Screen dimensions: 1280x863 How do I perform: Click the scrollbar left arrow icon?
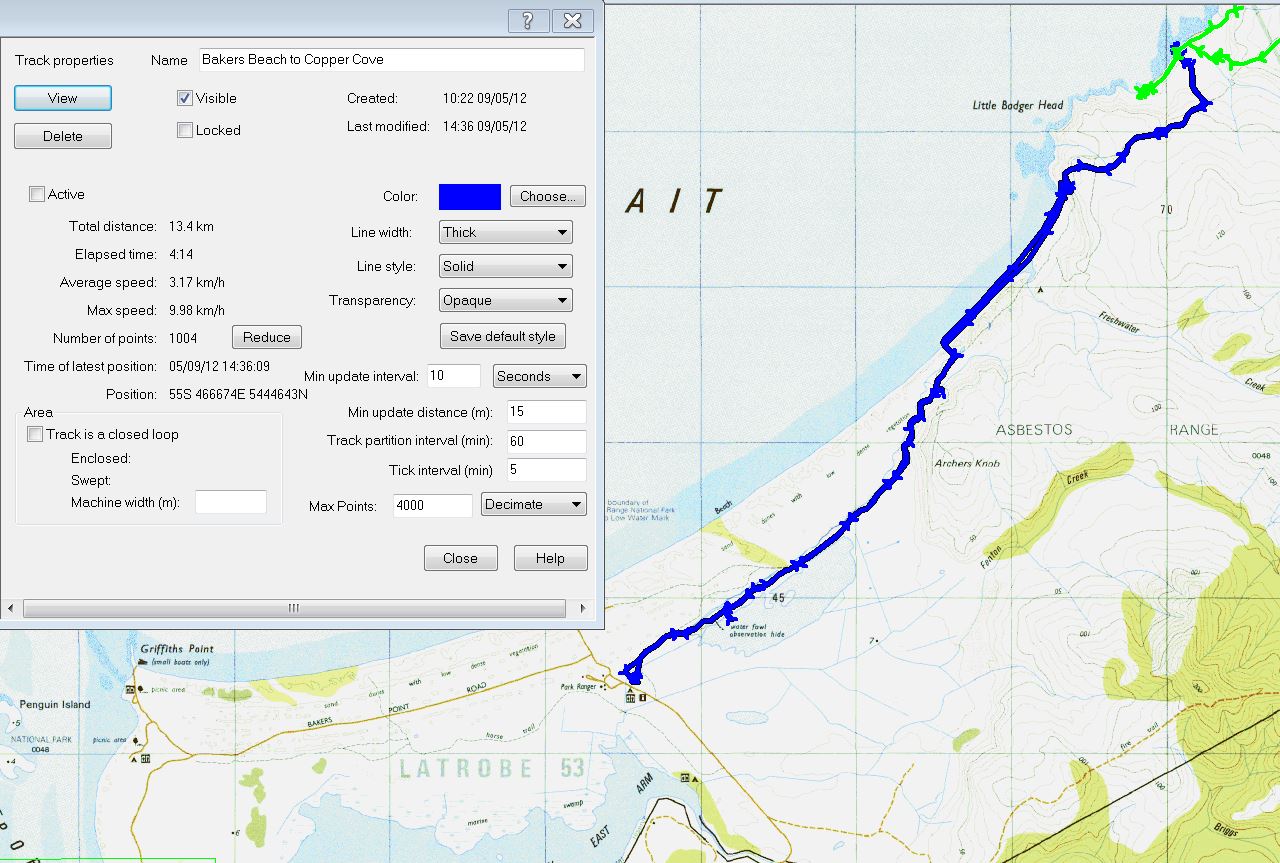tap(10, 608)
